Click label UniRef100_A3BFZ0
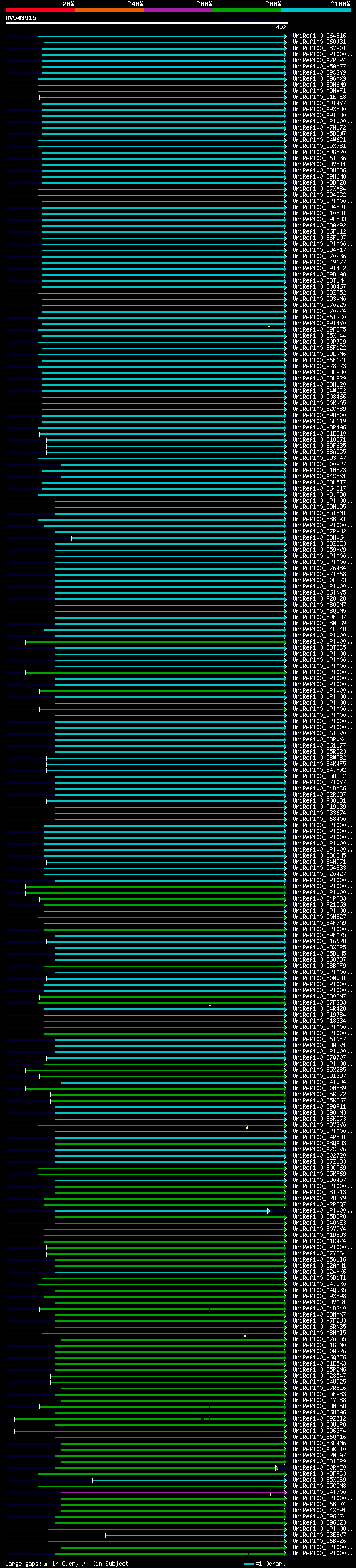The height and width of the screenshot is (1568, 356). 319,182
